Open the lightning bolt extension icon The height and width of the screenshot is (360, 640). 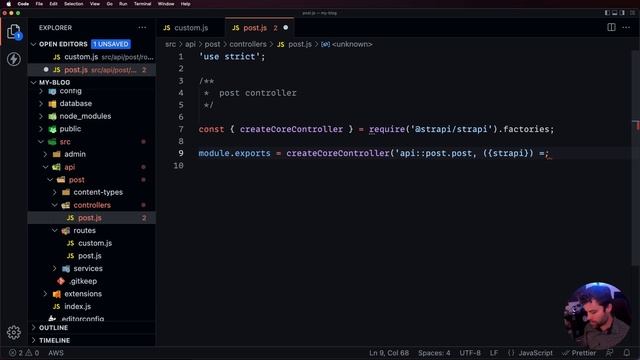point(13,59)
